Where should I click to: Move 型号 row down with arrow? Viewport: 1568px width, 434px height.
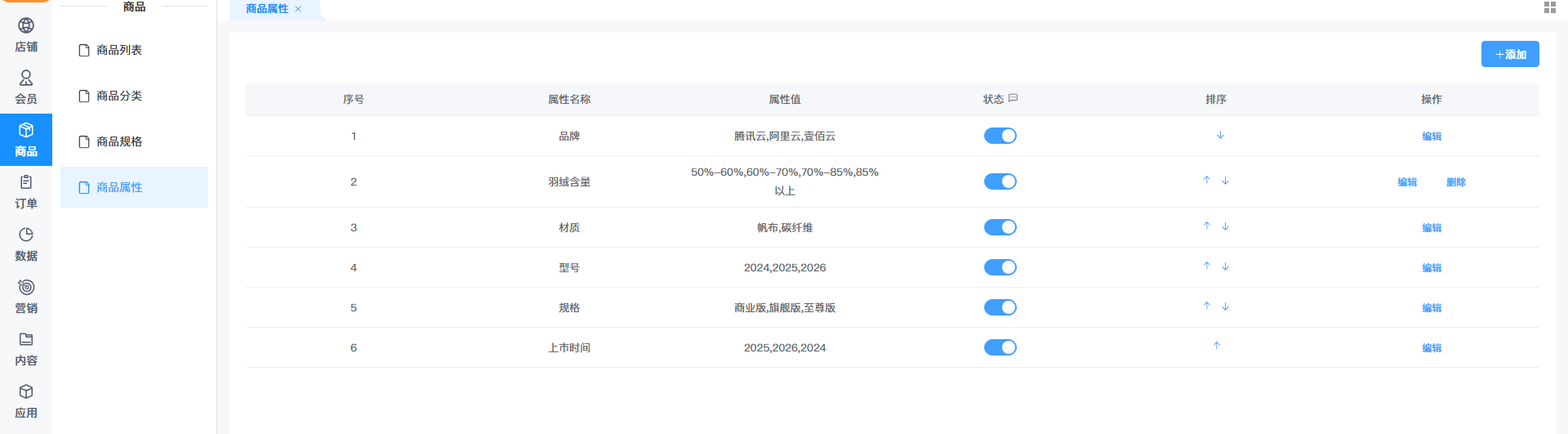coord(1225,266)
